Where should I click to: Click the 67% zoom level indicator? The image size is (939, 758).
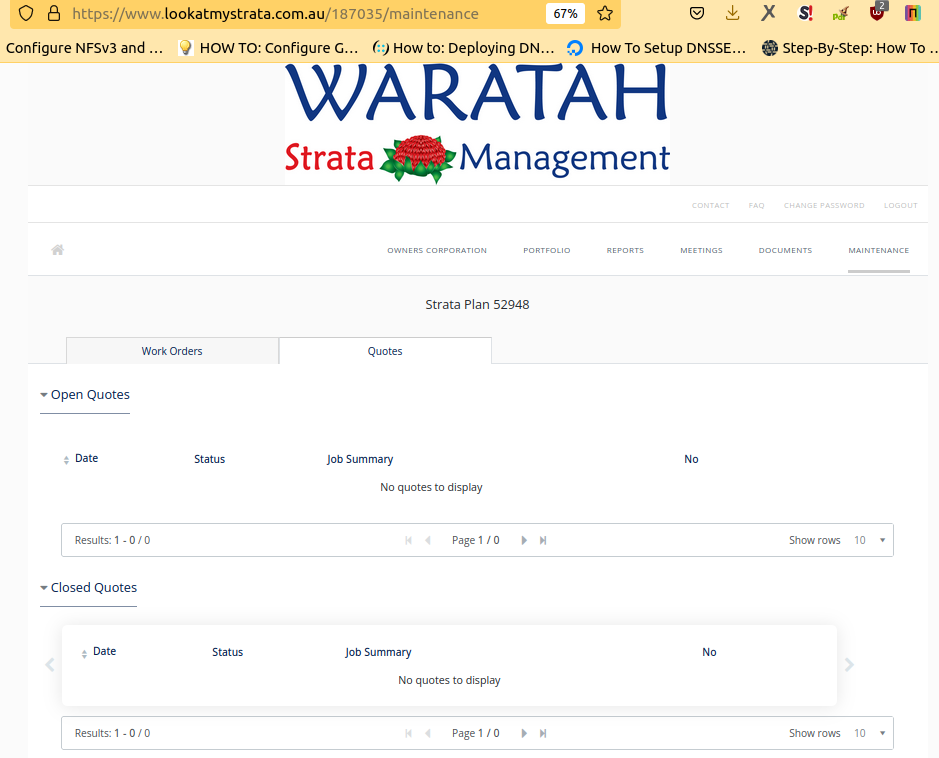(x=565, y=14)
